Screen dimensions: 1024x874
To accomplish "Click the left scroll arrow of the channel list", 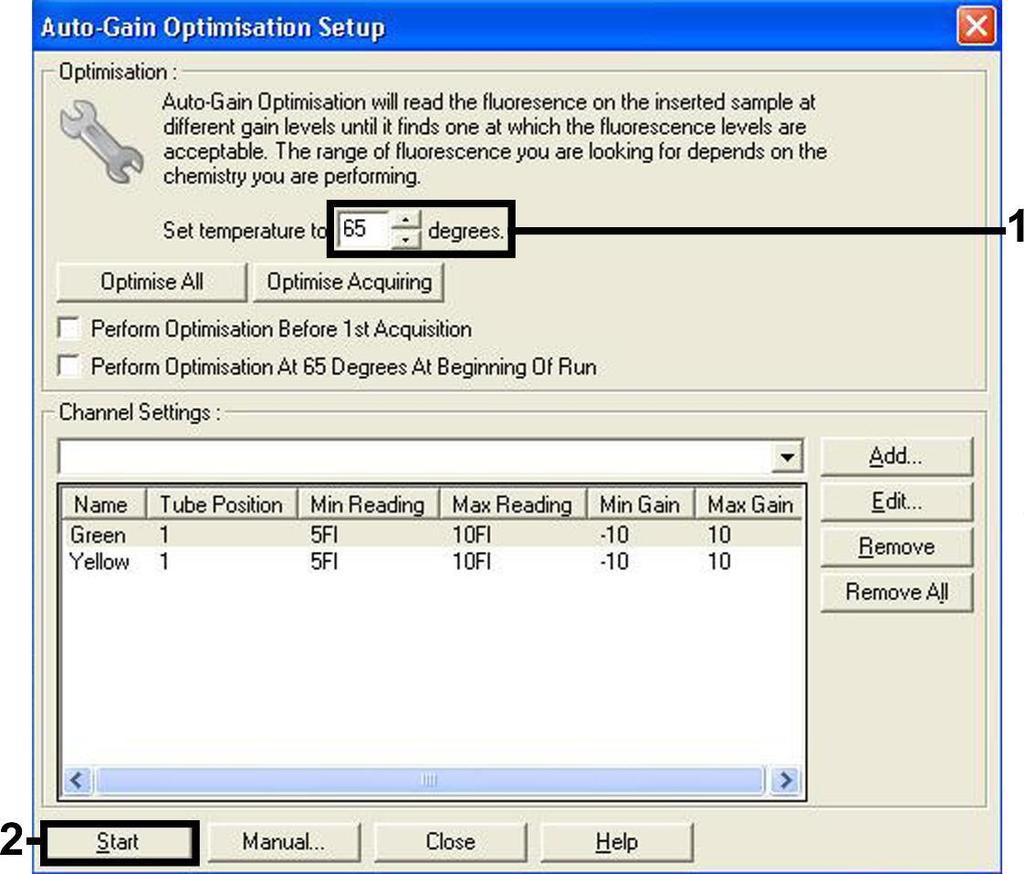I will click(77, 780).
